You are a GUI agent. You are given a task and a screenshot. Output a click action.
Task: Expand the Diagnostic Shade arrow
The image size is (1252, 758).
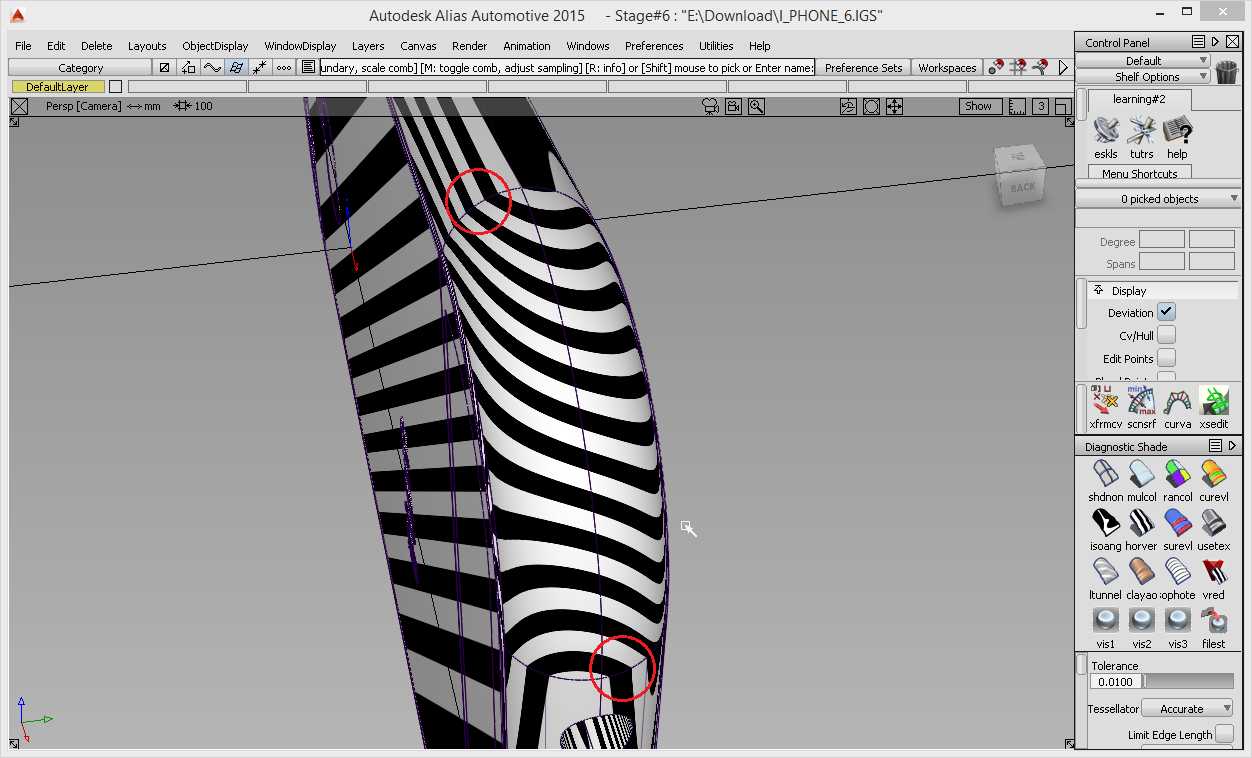coord(1232,446)
